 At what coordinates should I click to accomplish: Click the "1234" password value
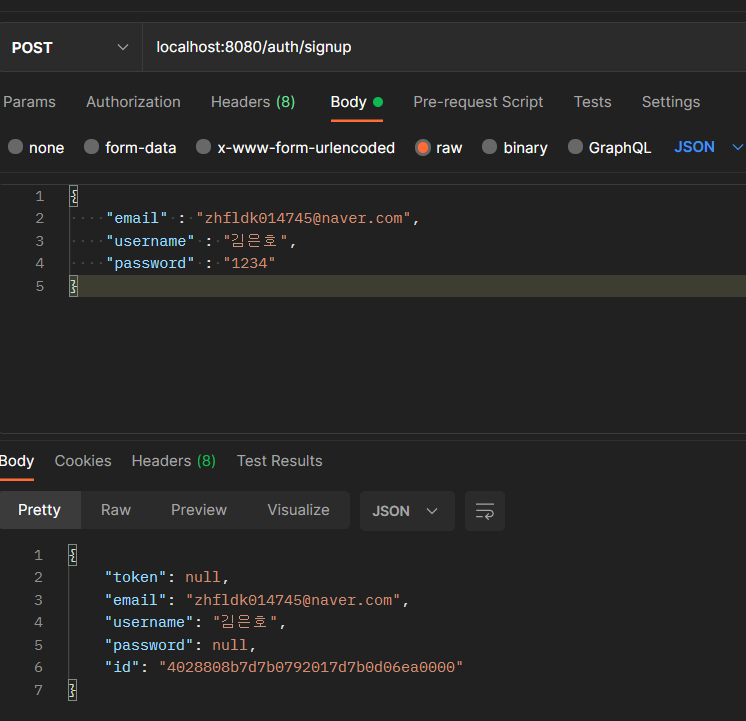tap(249, 263)
